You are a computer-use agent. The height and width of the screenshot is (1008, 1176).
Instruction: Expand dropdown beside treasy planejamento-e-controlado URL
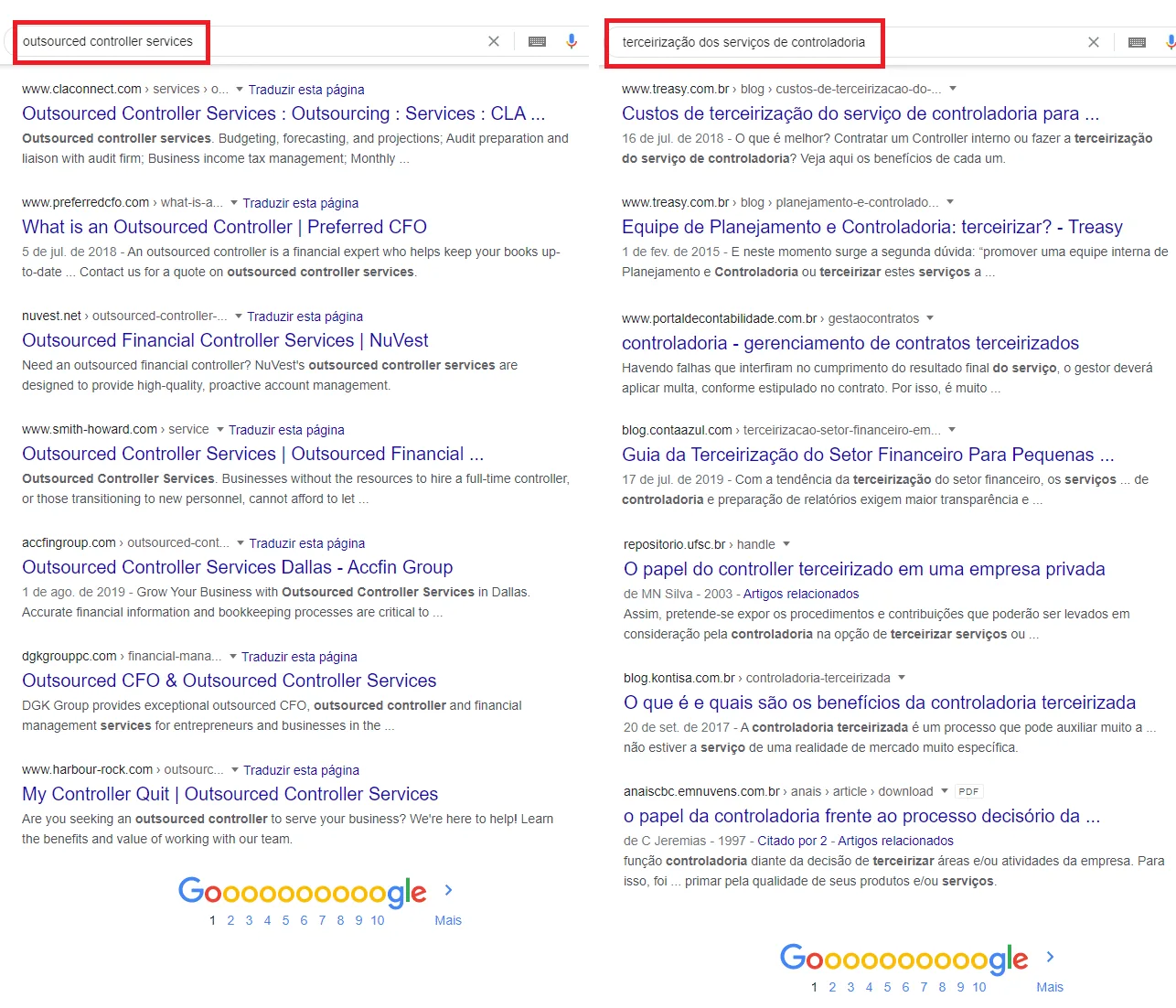(x=950, y=202)
